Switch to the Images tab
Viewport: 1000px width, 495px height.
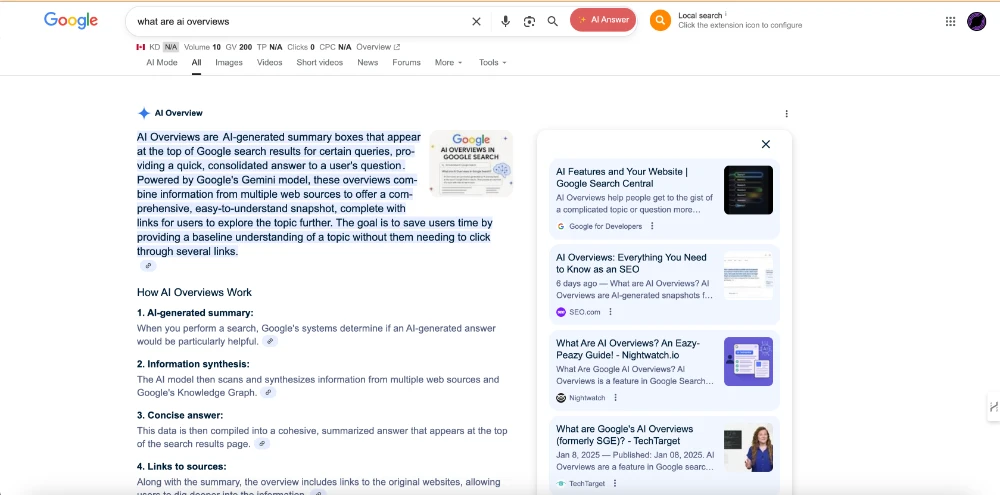229,62
